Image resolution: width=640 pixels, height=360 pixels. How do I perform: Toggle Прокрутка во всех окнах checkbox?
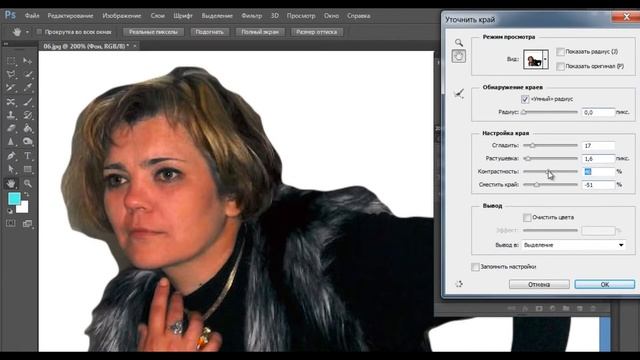pos(39,32)
